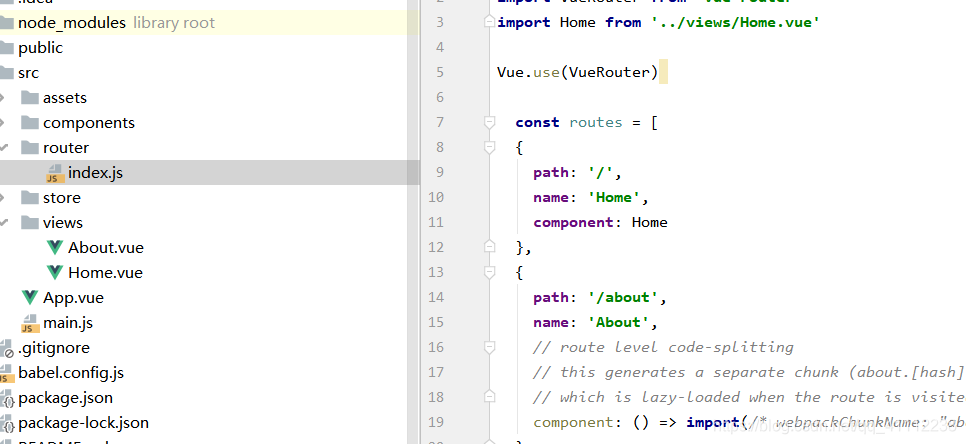
Task: Click component: Home on line 11
Action: (x=601, y=222)
